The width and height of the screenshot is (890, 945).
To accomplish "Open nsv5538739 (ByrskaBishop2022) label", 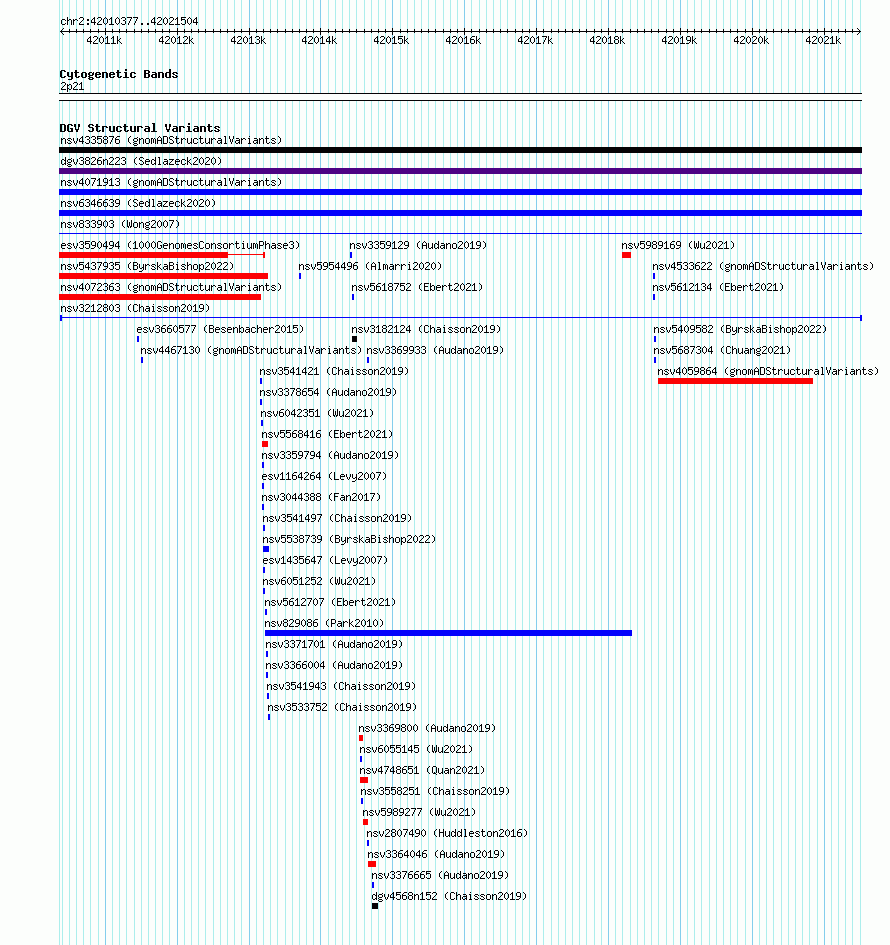I will point(349,539).
